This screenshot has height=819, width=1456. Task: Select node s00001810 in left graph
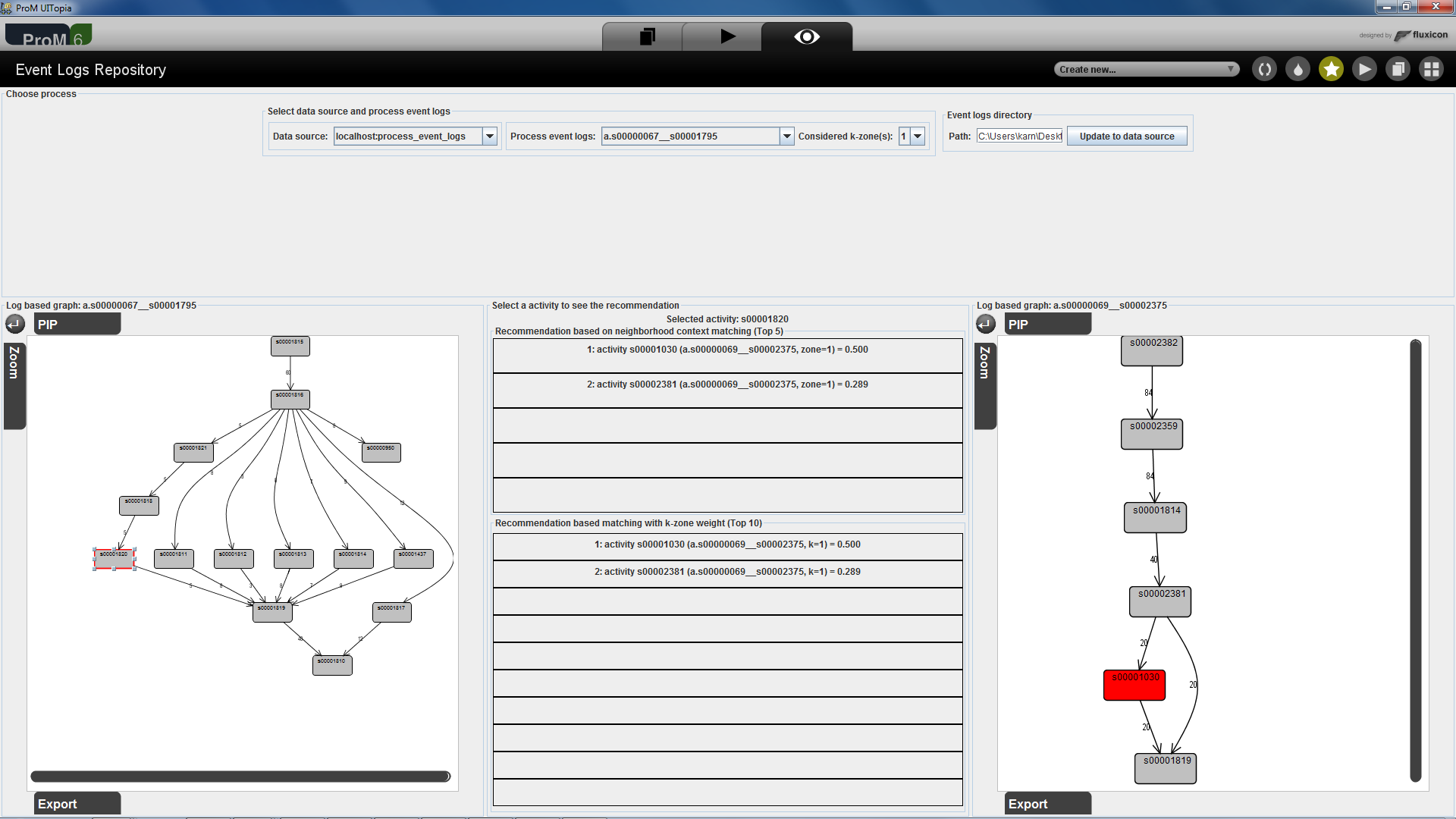(x=332, y=665)
